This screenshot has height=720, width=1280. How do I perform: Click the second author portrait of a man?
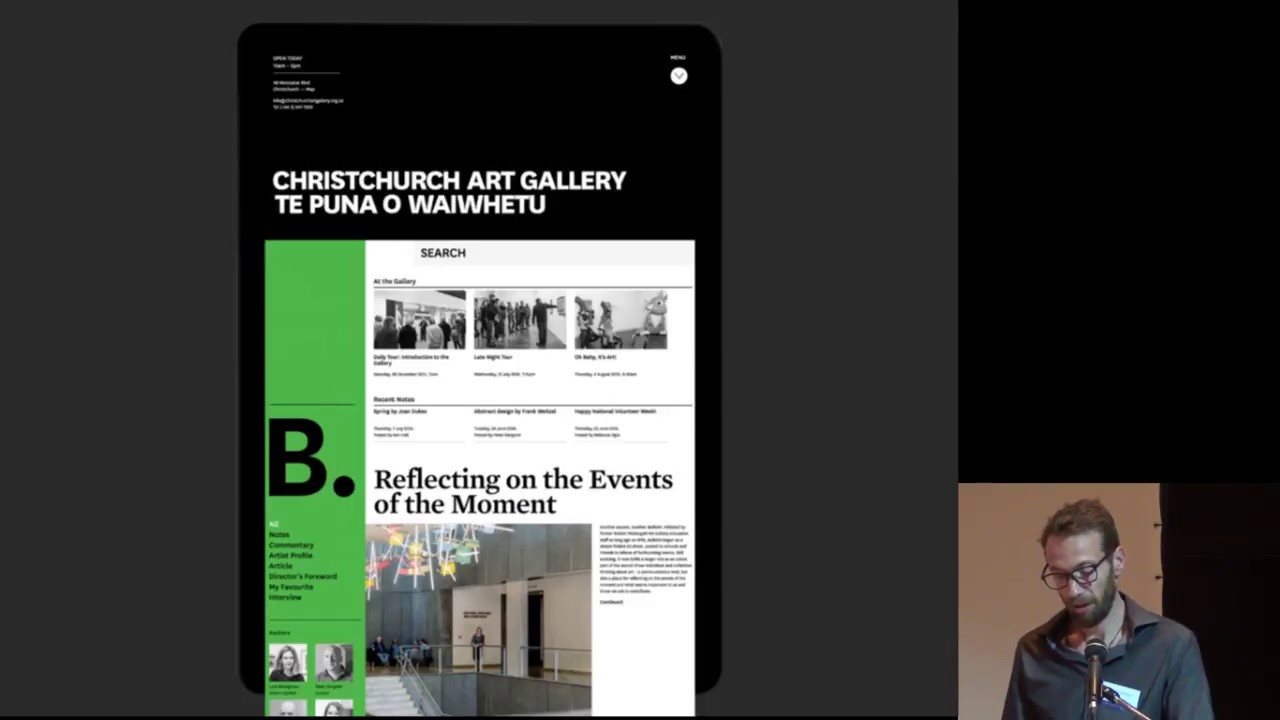(334, 663)
